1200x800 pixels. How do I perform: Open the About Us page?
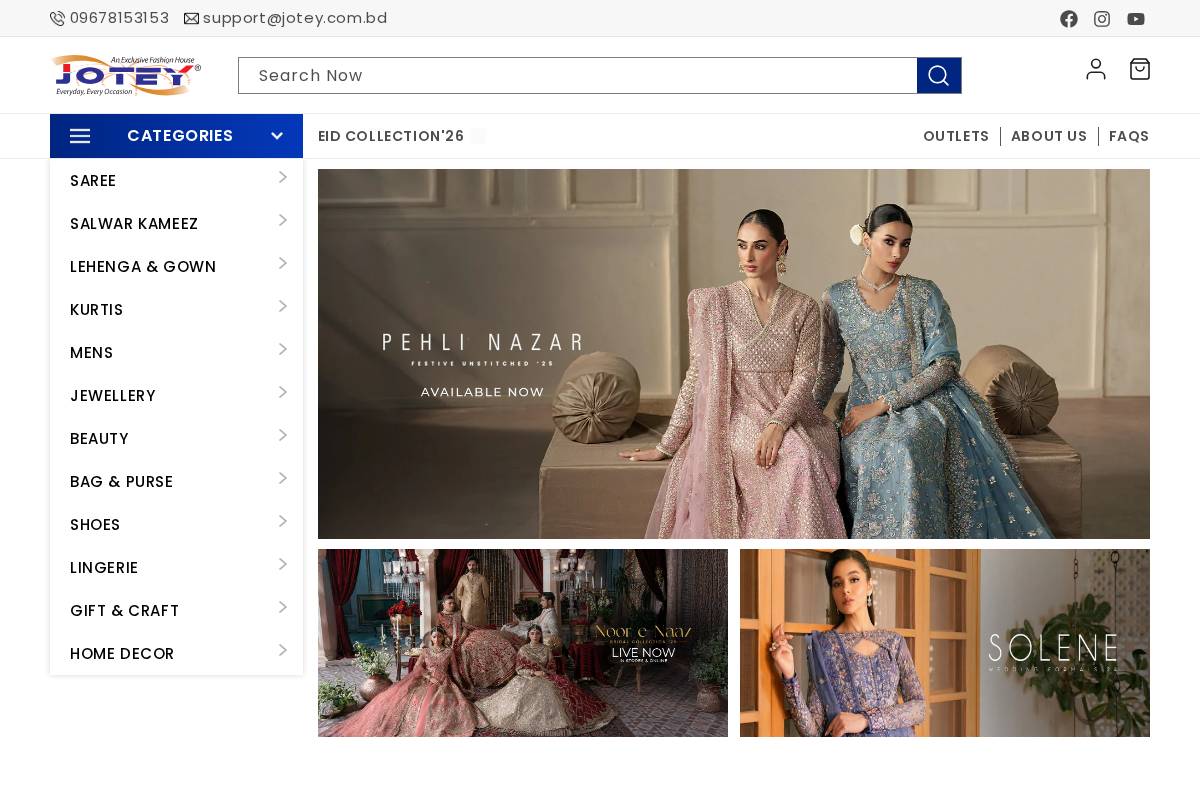coord(1049,136)
